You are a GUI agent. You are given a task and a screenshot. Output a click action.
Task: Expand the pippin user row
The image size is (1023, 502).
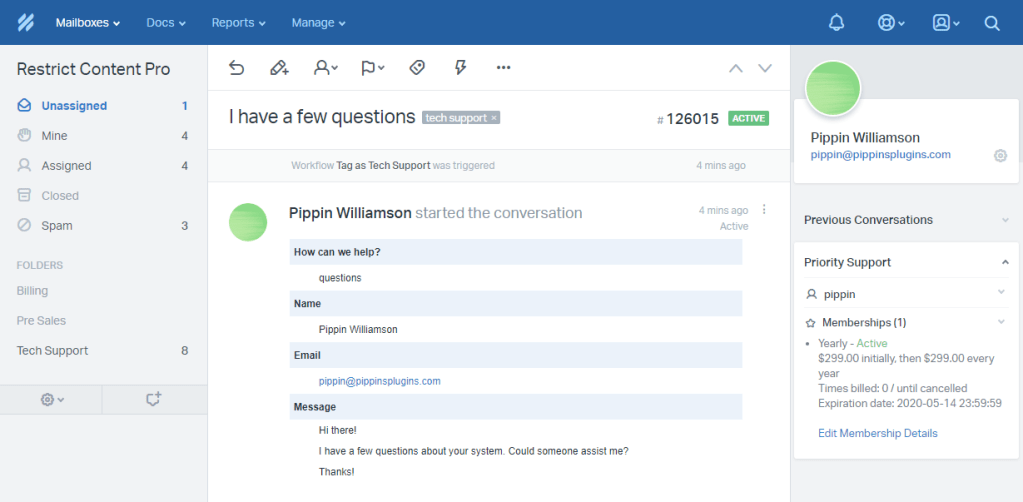[906, 294]
